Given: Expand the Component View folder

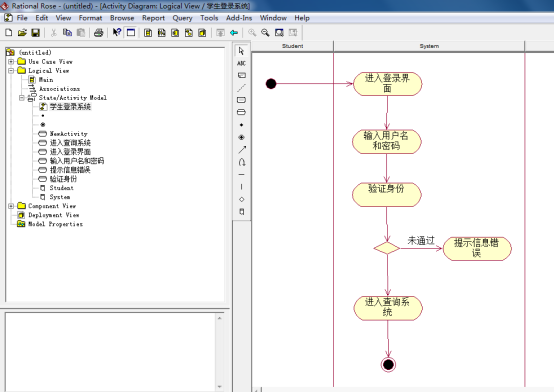Looking at the screenshot, I should [x=11, y=206].
